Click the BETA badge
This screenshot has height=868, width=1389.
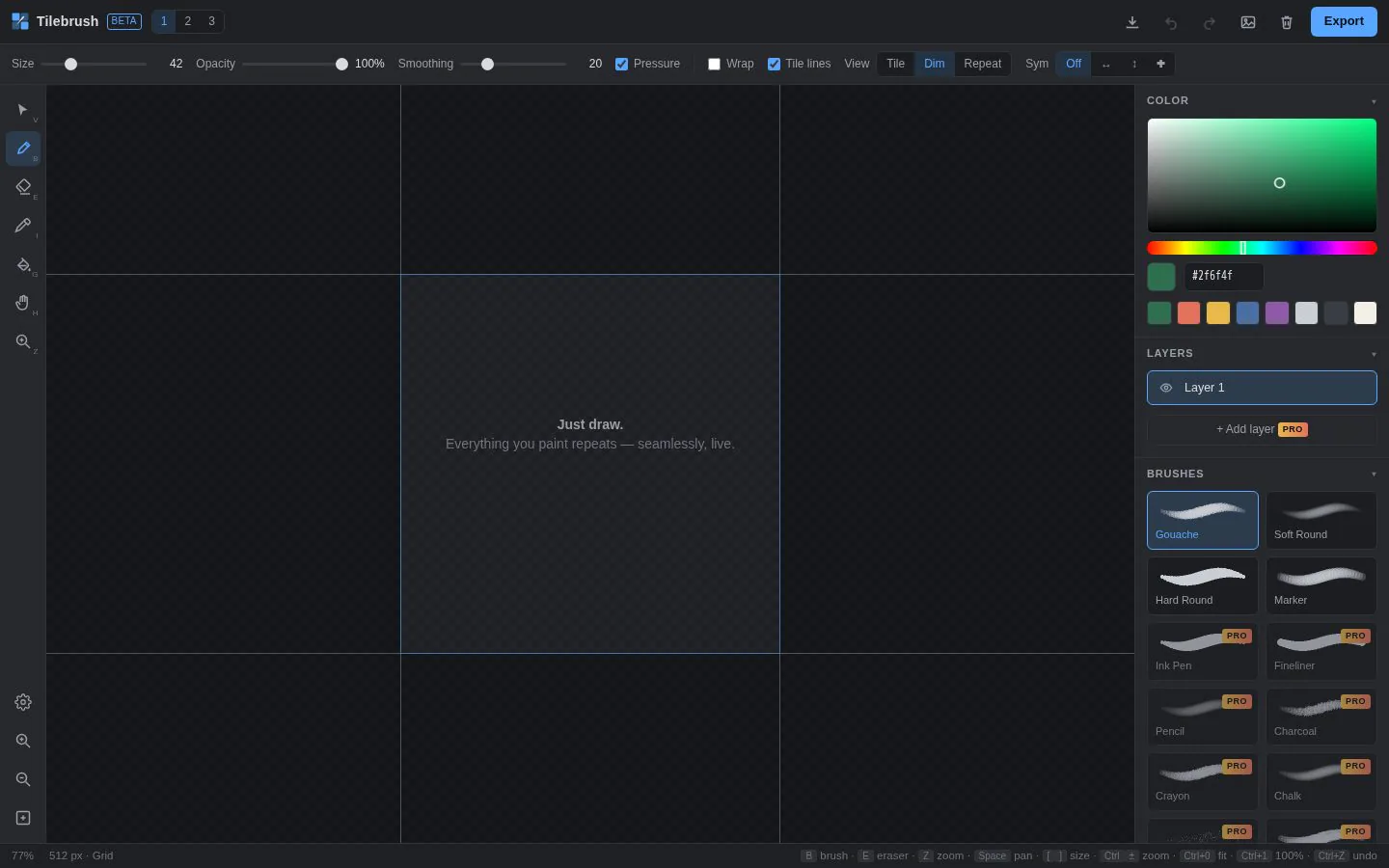coord(124,21)
